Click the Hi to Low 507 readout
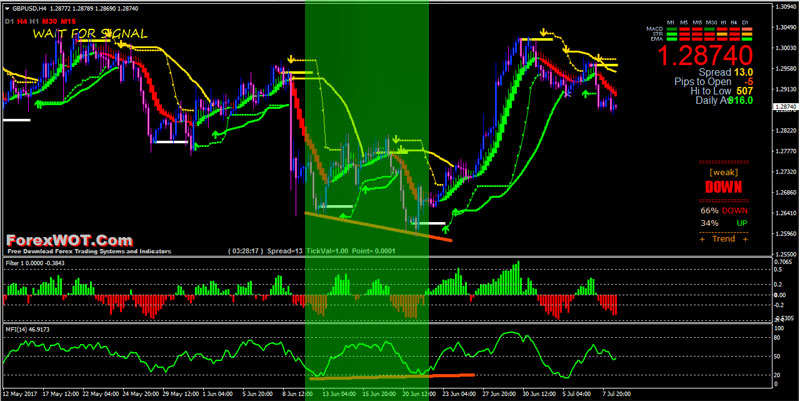The height and width of the screenshot is (401, 800). coord(721,91)
